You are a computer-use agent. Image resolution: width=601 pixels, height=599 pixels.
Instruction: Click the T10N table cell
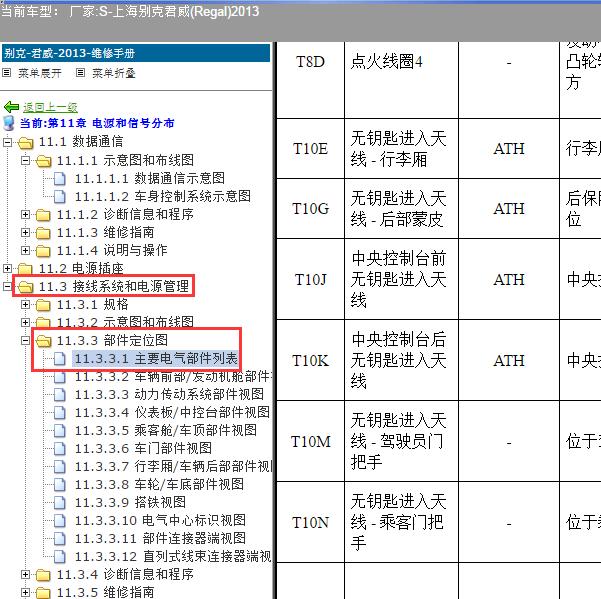pyautogui.click(x=310, y=522)
